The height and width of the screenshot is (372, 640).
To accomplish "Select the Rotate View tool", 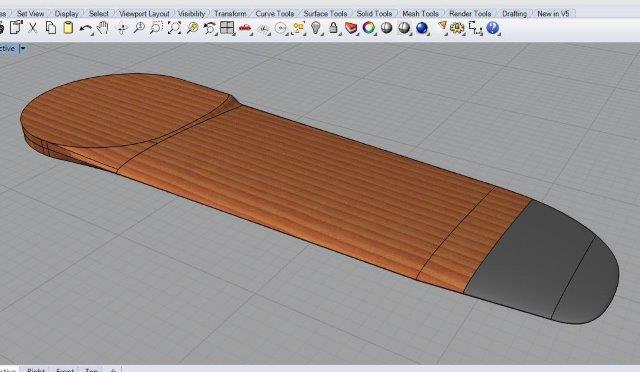I will (x=122, y=29).
